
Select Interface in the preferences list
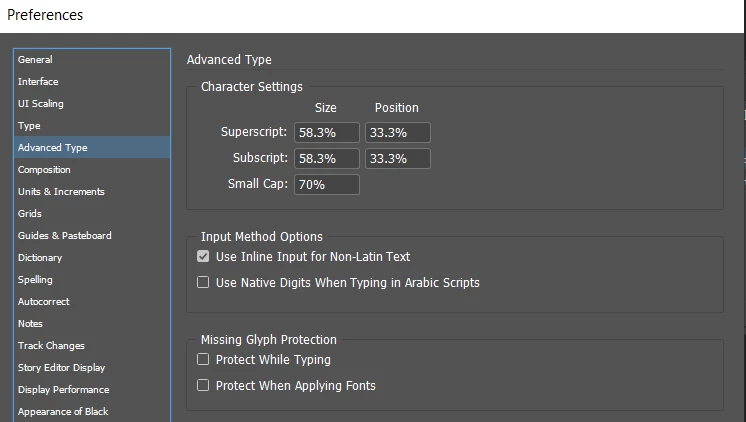pos(38,82)
